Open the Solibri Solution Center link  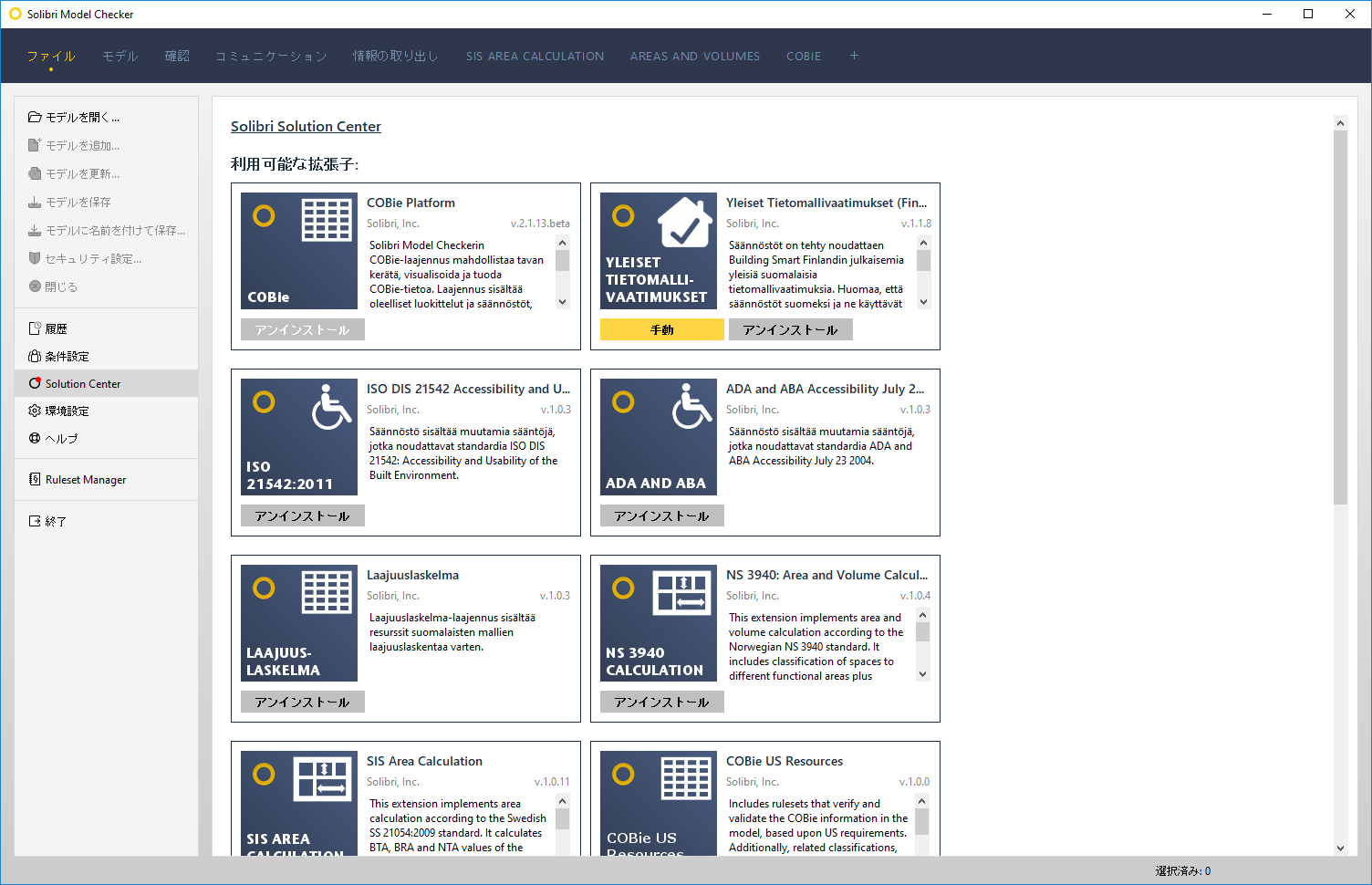pos(306,126)
